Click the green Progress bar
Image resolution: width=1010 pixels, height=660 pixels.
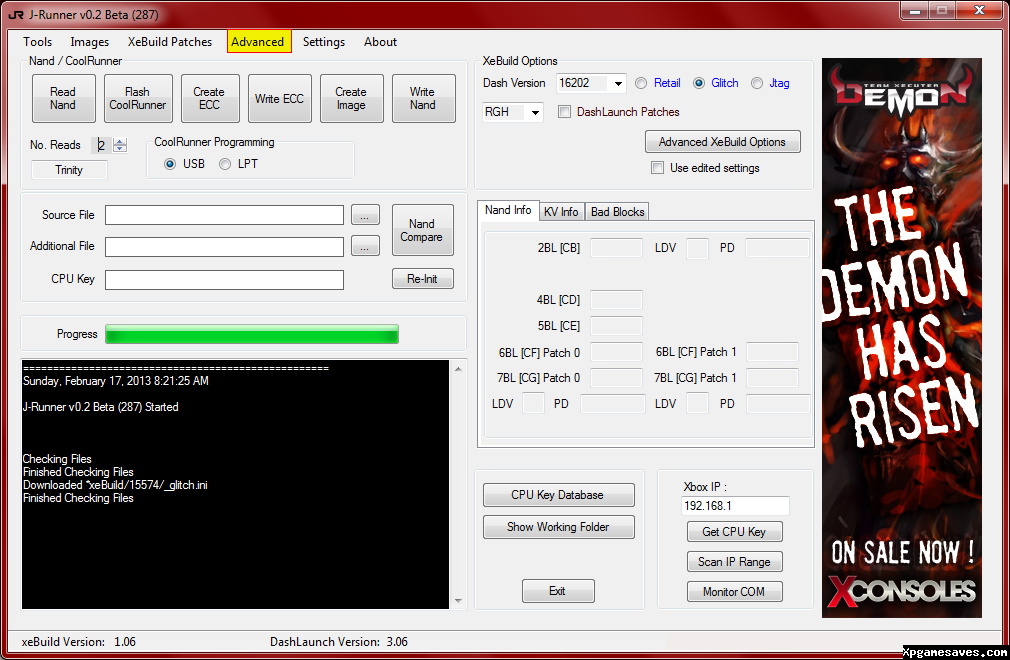251,334
